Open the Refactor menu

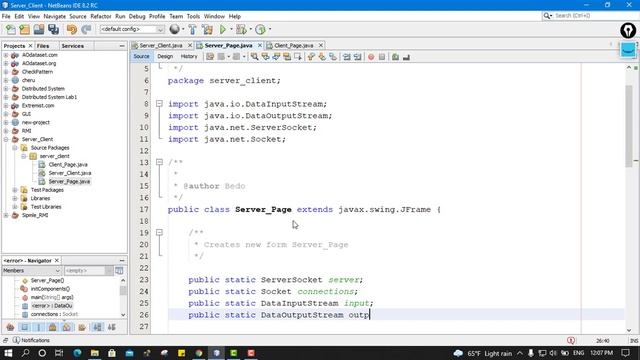coord(101,16)
